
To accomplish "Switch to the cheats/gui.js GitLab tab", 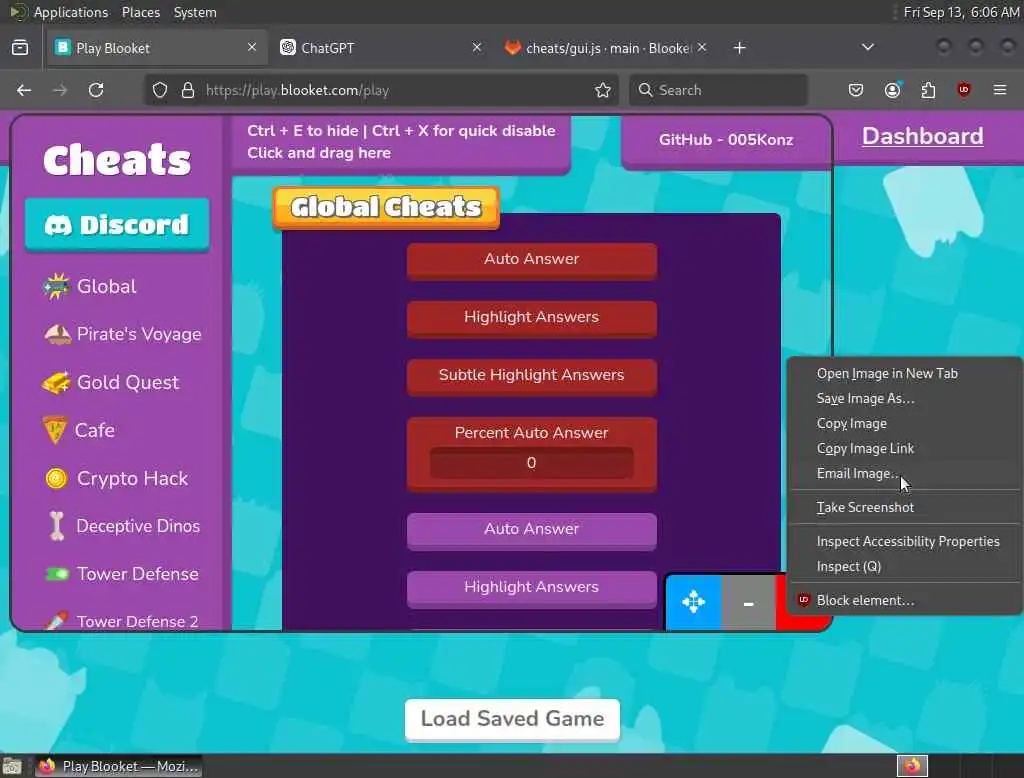I will [605, 48].
